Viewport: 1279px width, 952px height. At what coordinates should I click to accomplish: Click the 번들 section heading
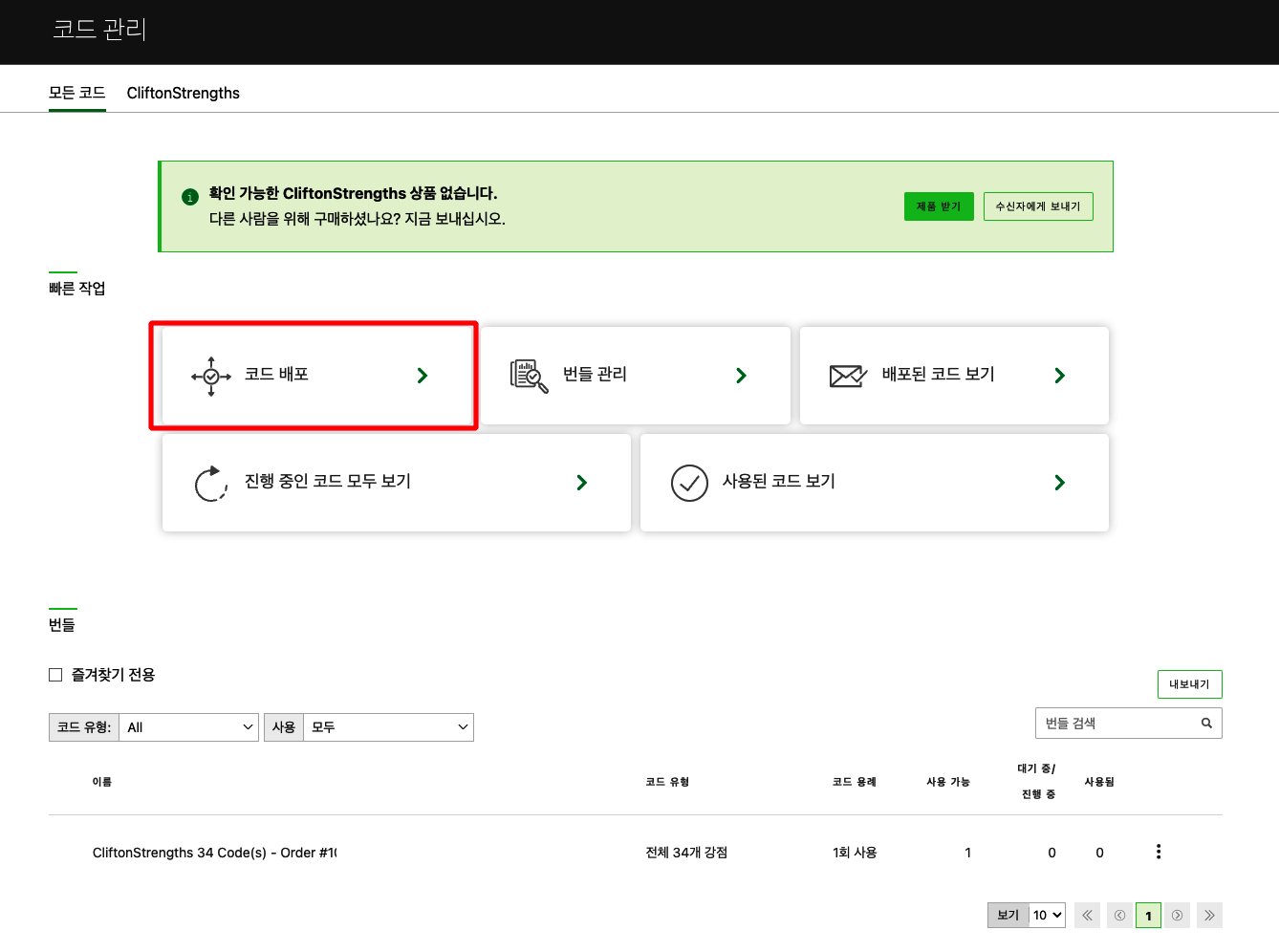(62, 625)
